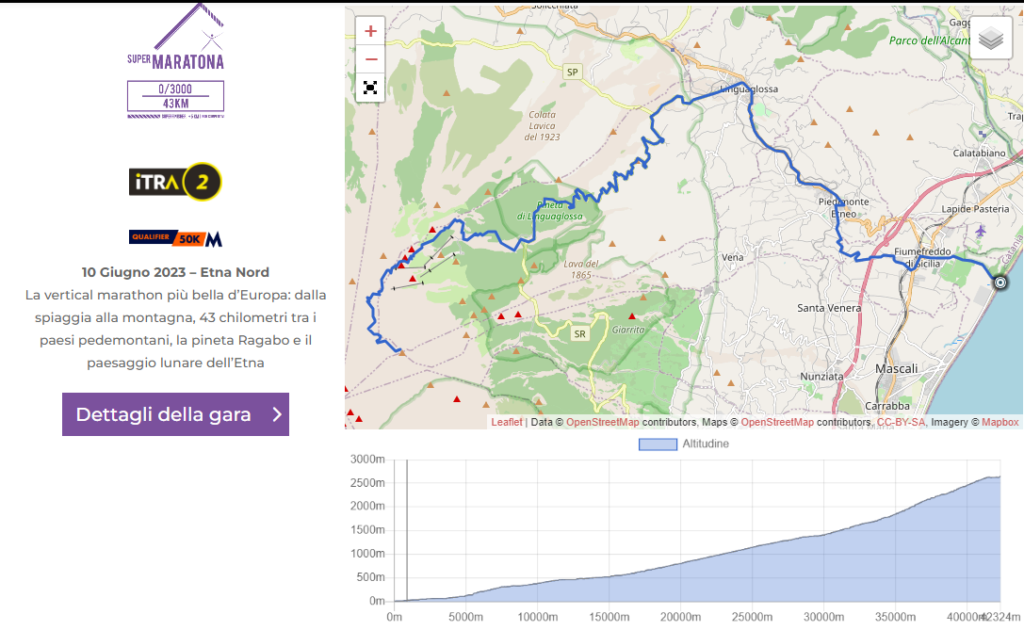Click the Vena village label
The width and height of the screenshot is (1024, 630).
(x=732, y=257)
